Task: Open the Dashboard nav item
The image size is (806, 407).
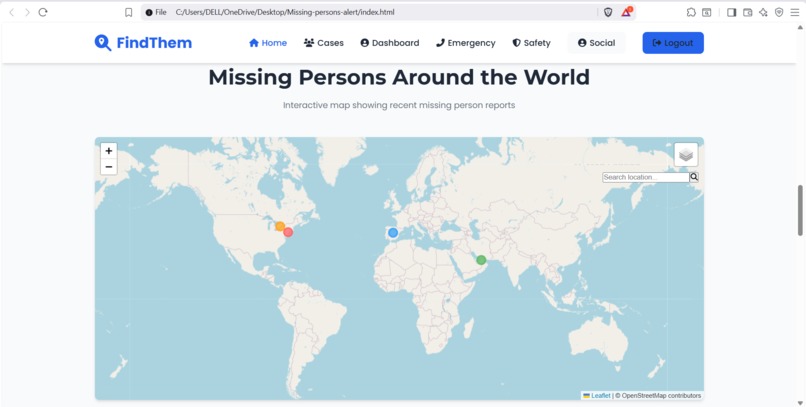Action: coord(390,43)
